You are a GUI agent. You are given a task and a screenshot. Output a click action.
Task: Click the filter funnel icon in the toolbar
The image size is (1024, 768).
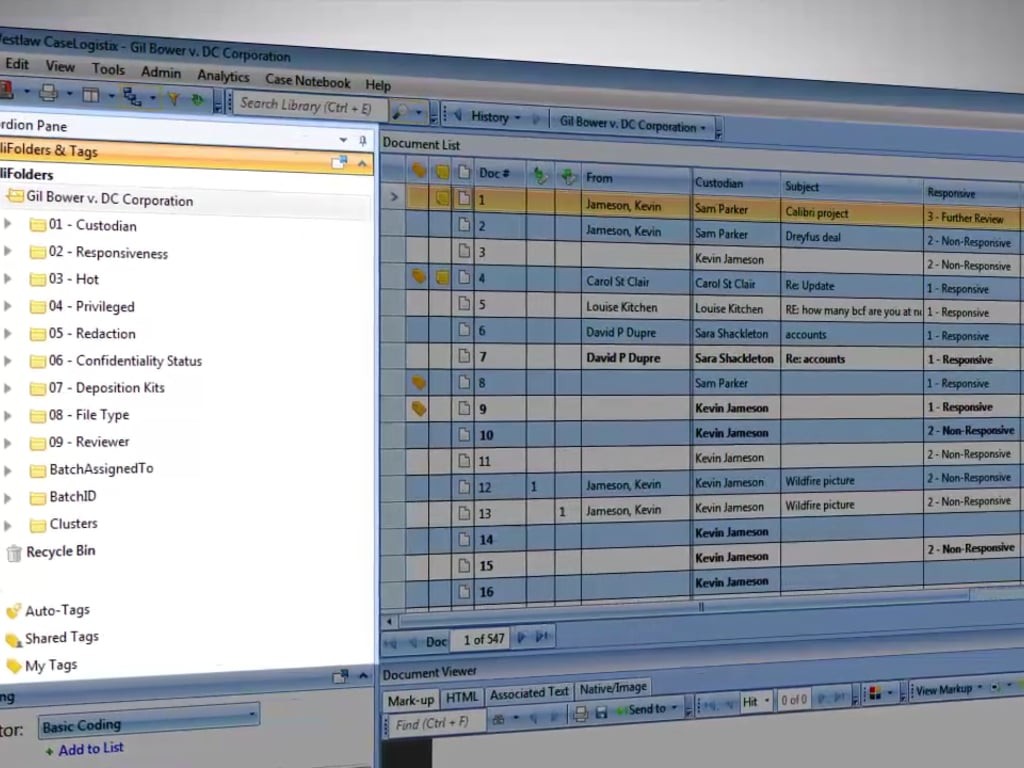click(x=173, y=98)
